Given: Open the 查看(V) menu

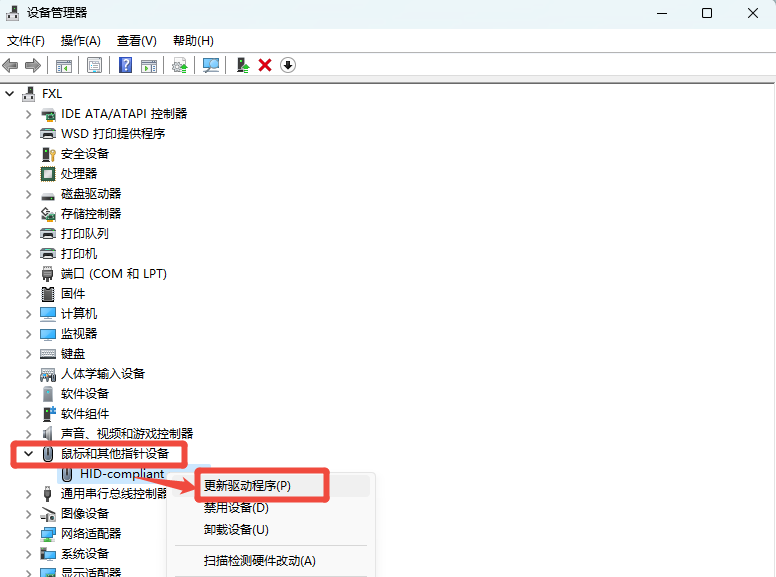Looking at the screenshot, I should coord(137,41).
